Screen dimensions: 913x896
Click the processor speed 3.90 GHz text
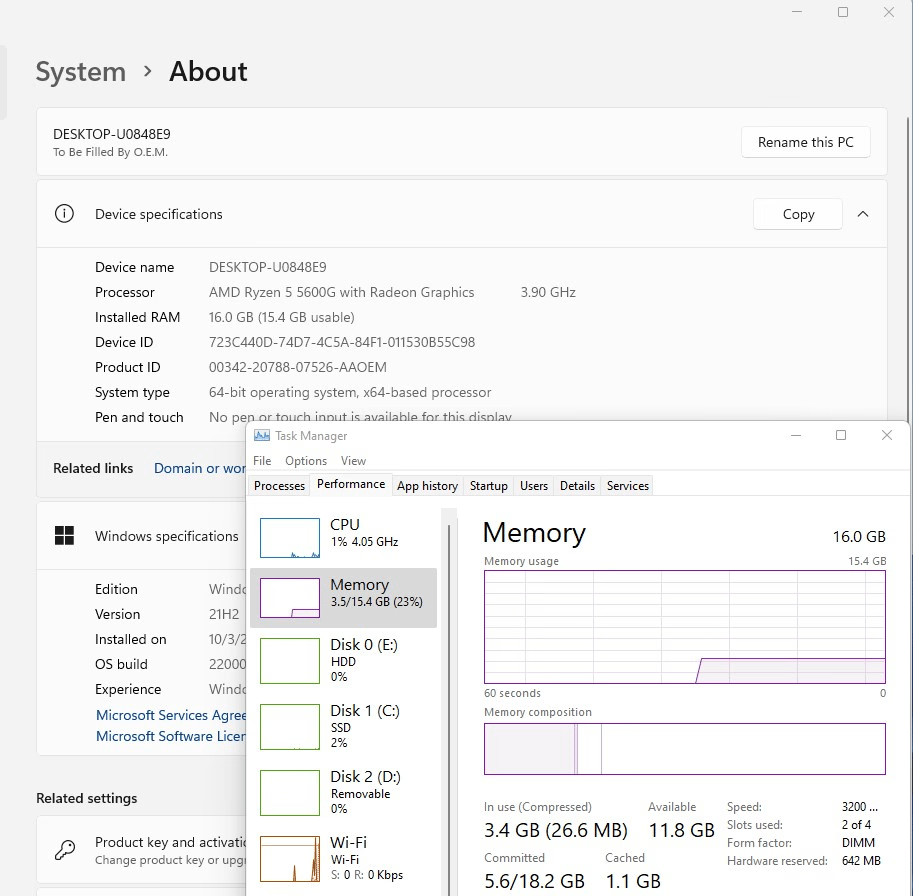coord(548,292)
